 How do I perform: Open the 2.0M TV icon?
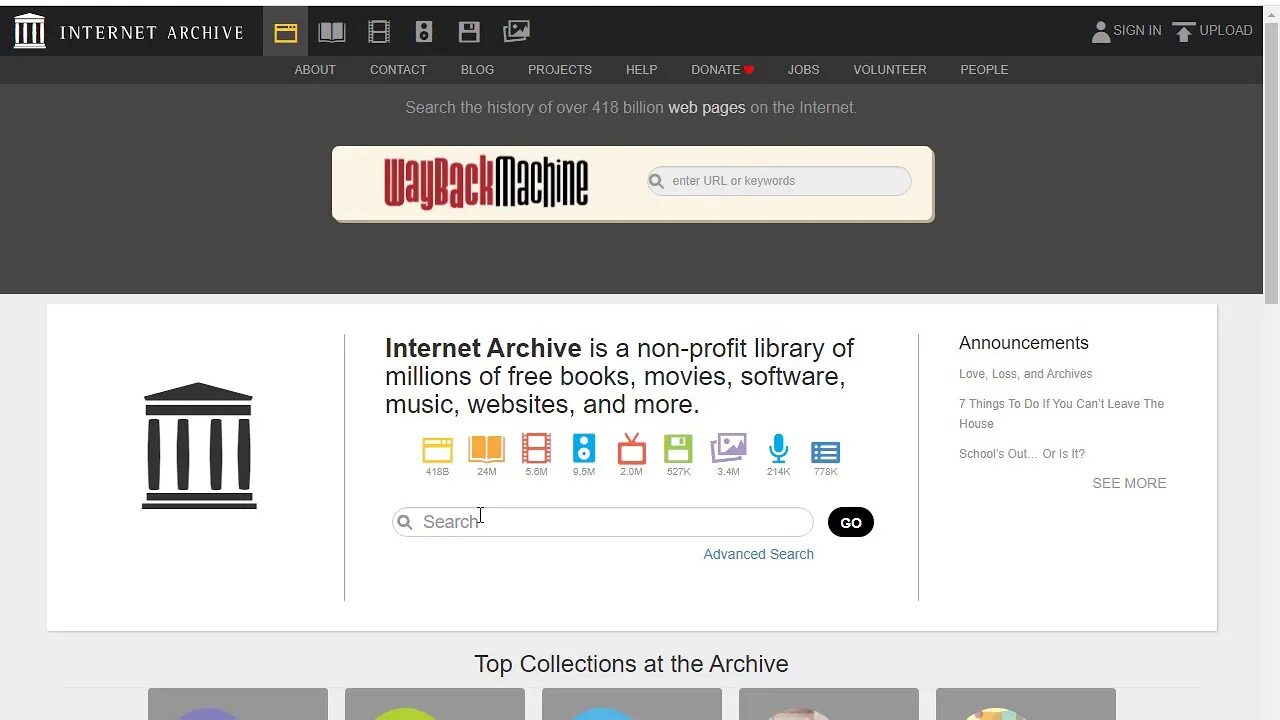click(x=632, y=449)
